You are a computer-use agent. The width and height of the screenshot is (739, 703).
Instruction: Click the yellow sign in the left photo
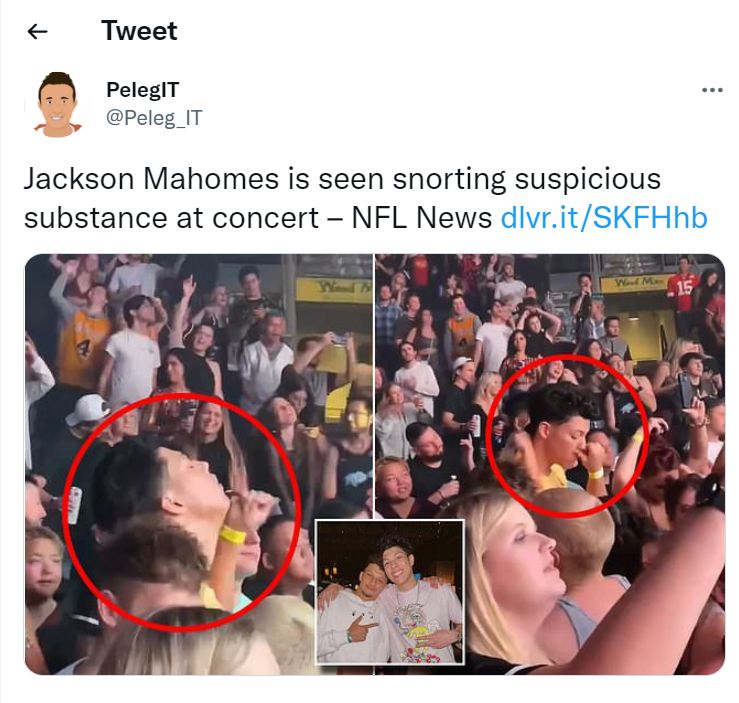[x=334, y=288]
